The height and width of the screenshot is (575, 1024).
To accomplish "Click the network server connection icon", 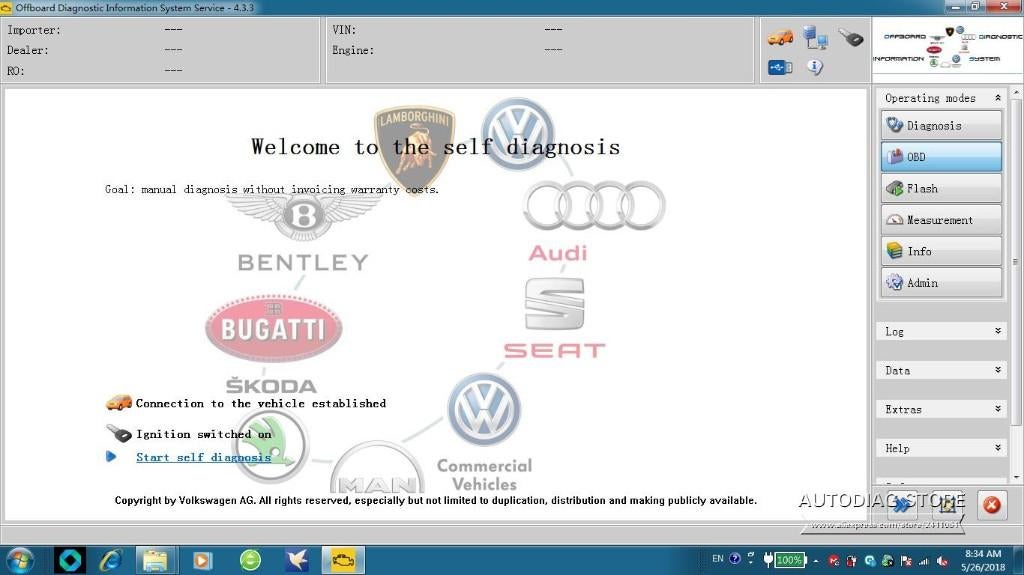I will (815, 38).
